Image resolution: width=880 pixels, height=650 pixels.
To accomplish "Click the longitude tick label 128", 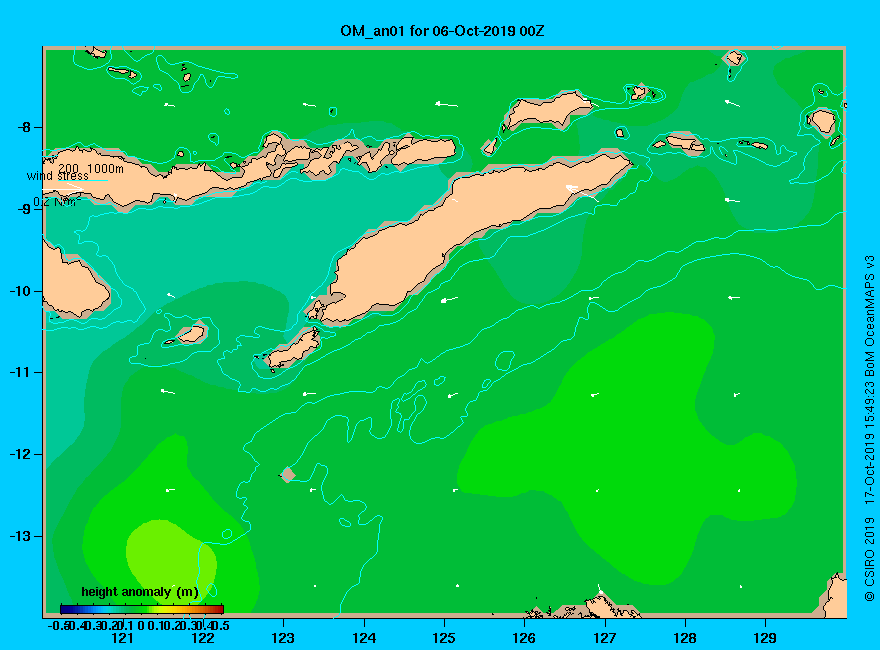I will tap(685, 638).
